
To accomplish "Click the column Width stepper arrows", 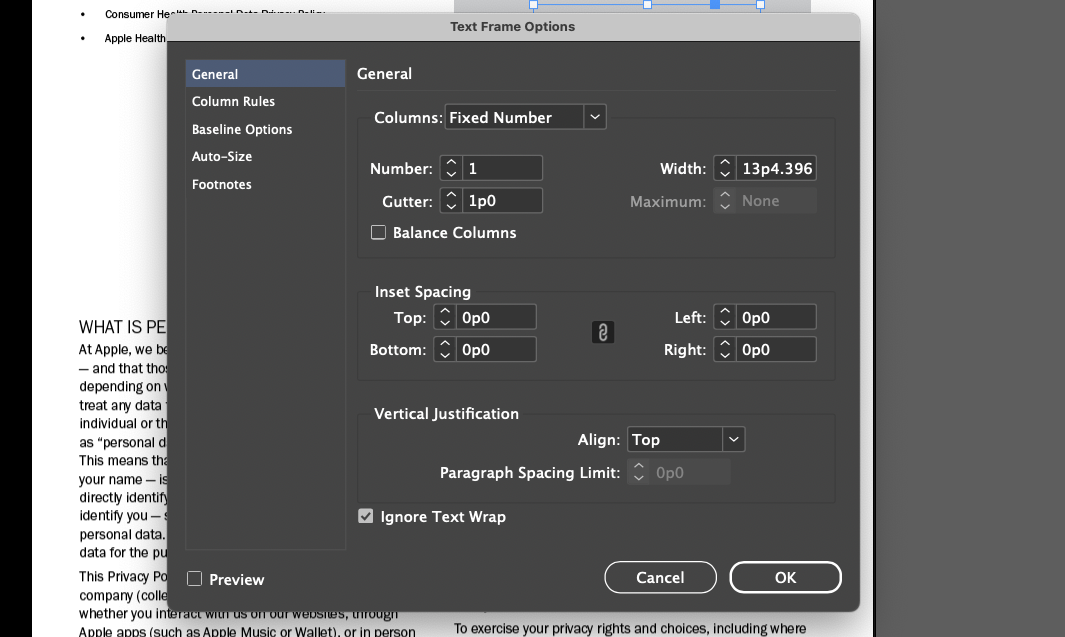I will click(725, 169).
